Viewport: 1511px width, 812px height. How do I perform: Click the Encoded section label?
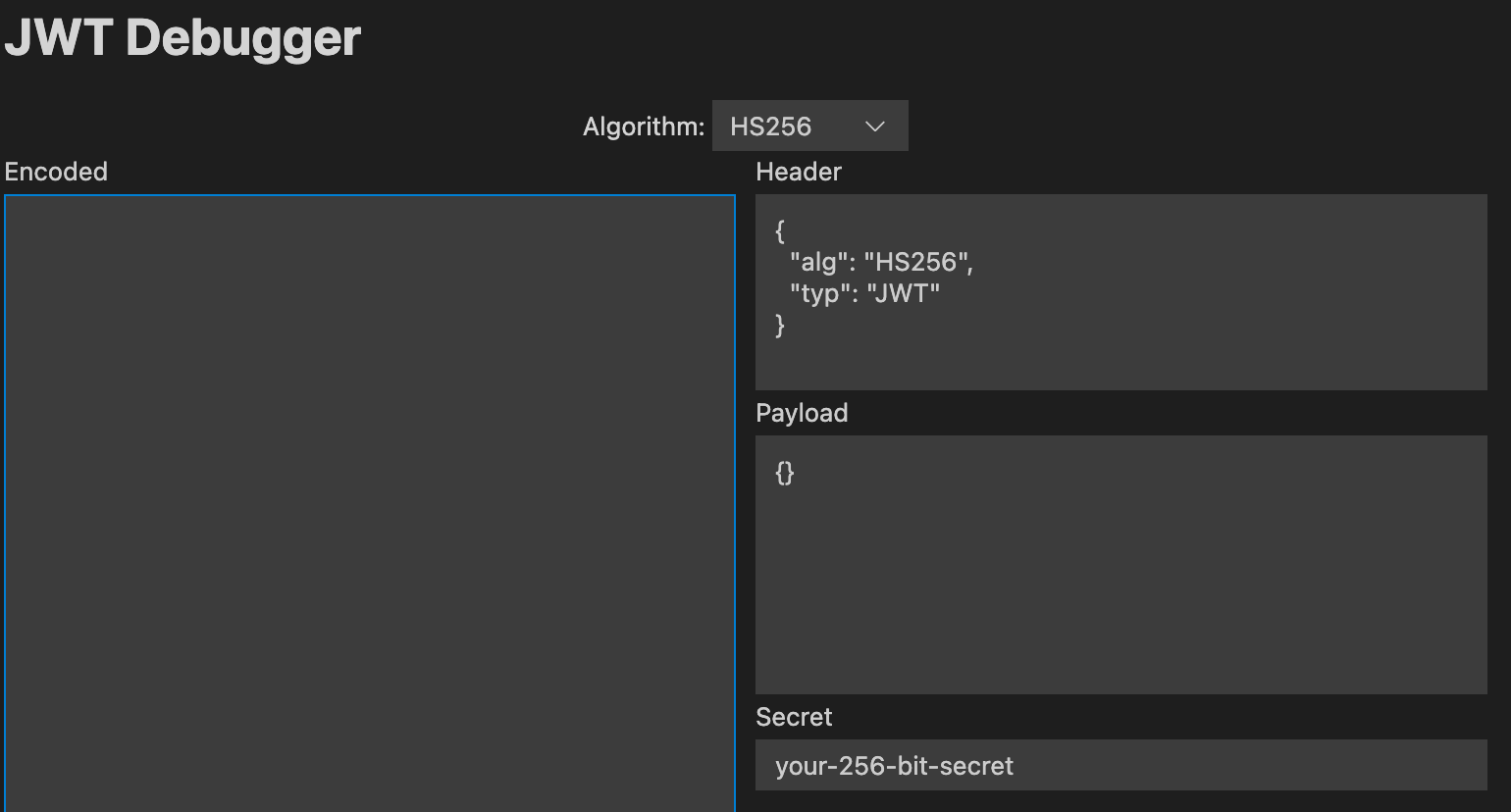pos(56,172)
